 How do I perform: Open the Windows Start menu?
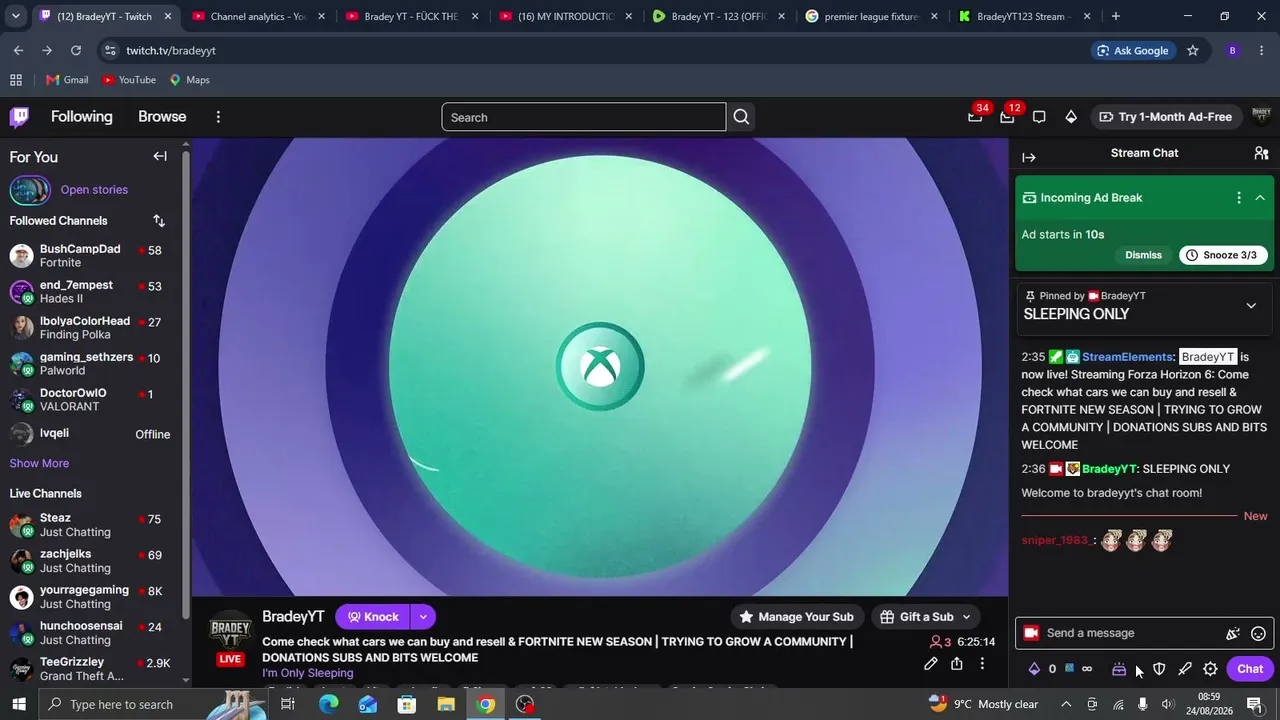pos(19,704)
